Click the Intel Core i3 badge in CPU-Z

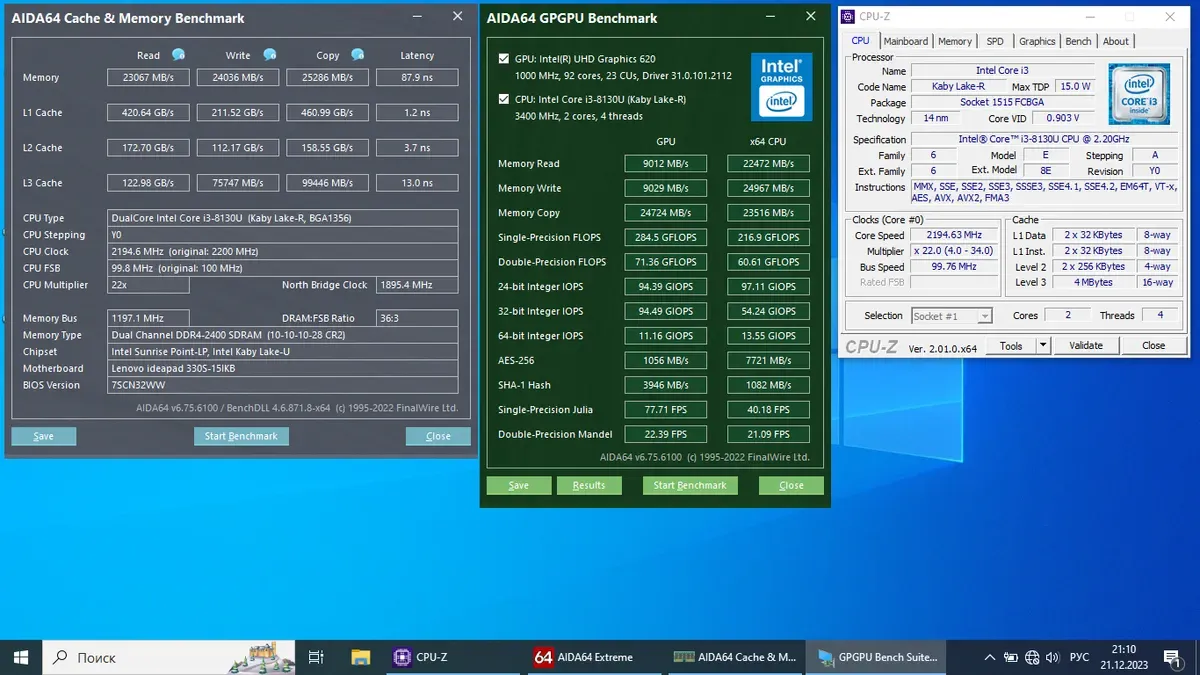[1139, 93]
